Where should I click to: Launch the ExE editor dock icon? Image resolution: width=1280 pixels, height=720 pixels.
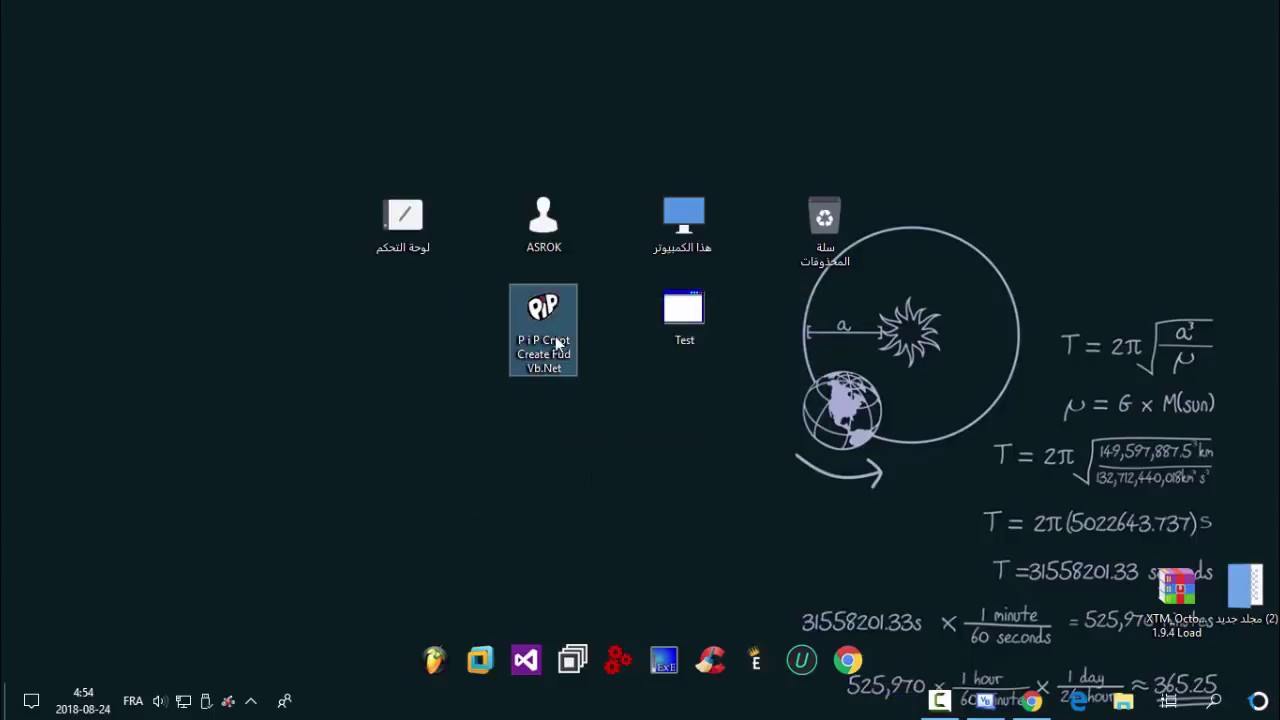664,660
